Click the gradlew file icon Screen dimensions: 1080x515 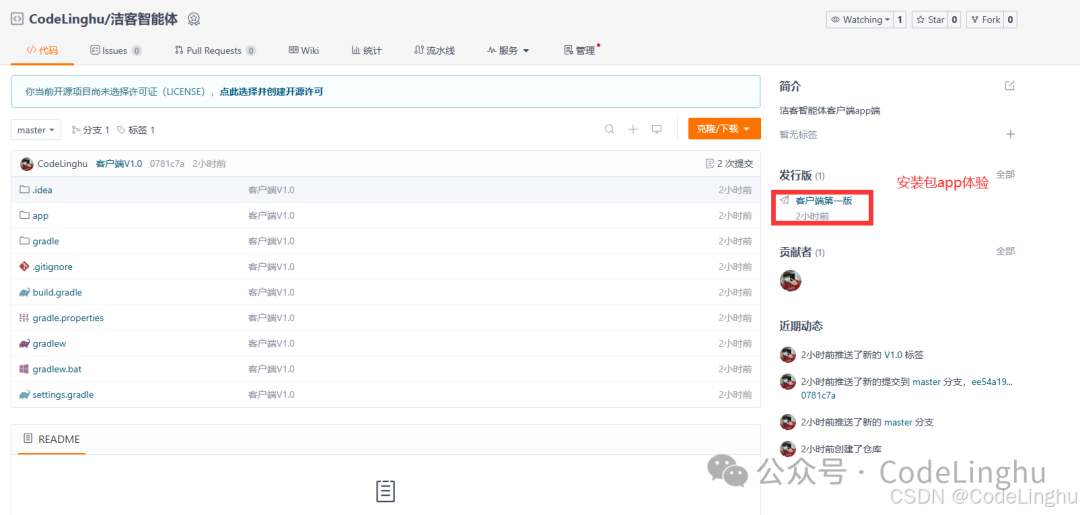pos(25,343)
